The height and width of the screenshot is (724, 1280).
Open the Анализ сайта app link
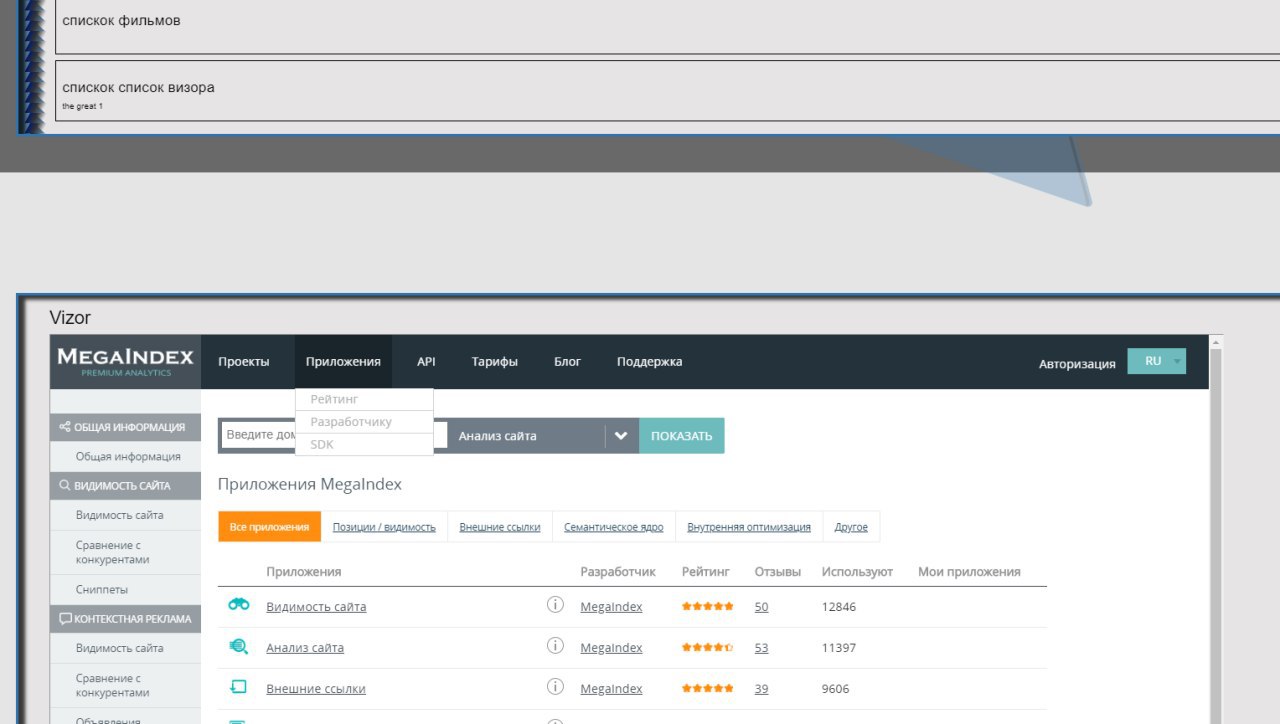305,648
